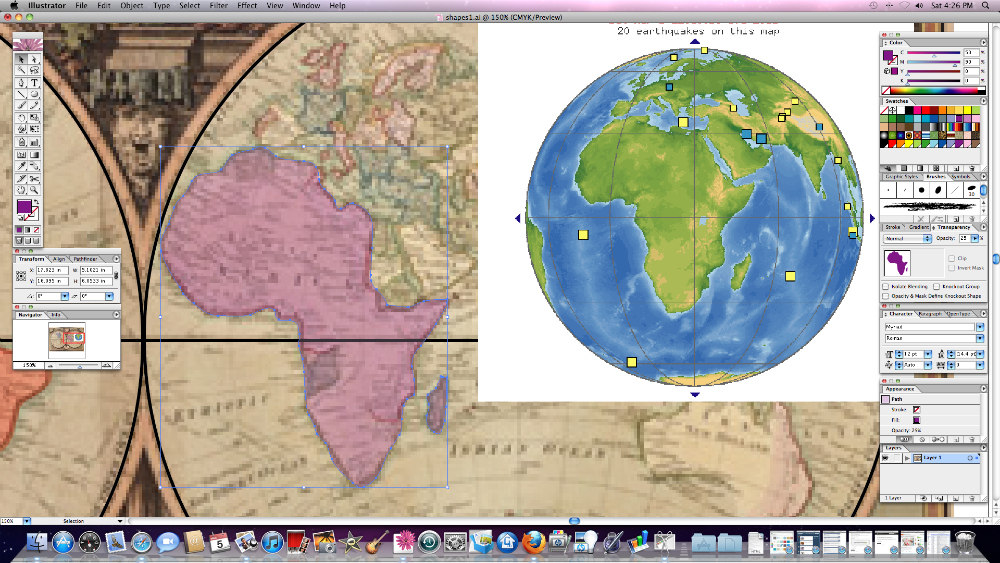Click trash icon in Swatches panel
Image resolution: width=1000 pixels, height=563 pixels.
[x=972, y=168]
